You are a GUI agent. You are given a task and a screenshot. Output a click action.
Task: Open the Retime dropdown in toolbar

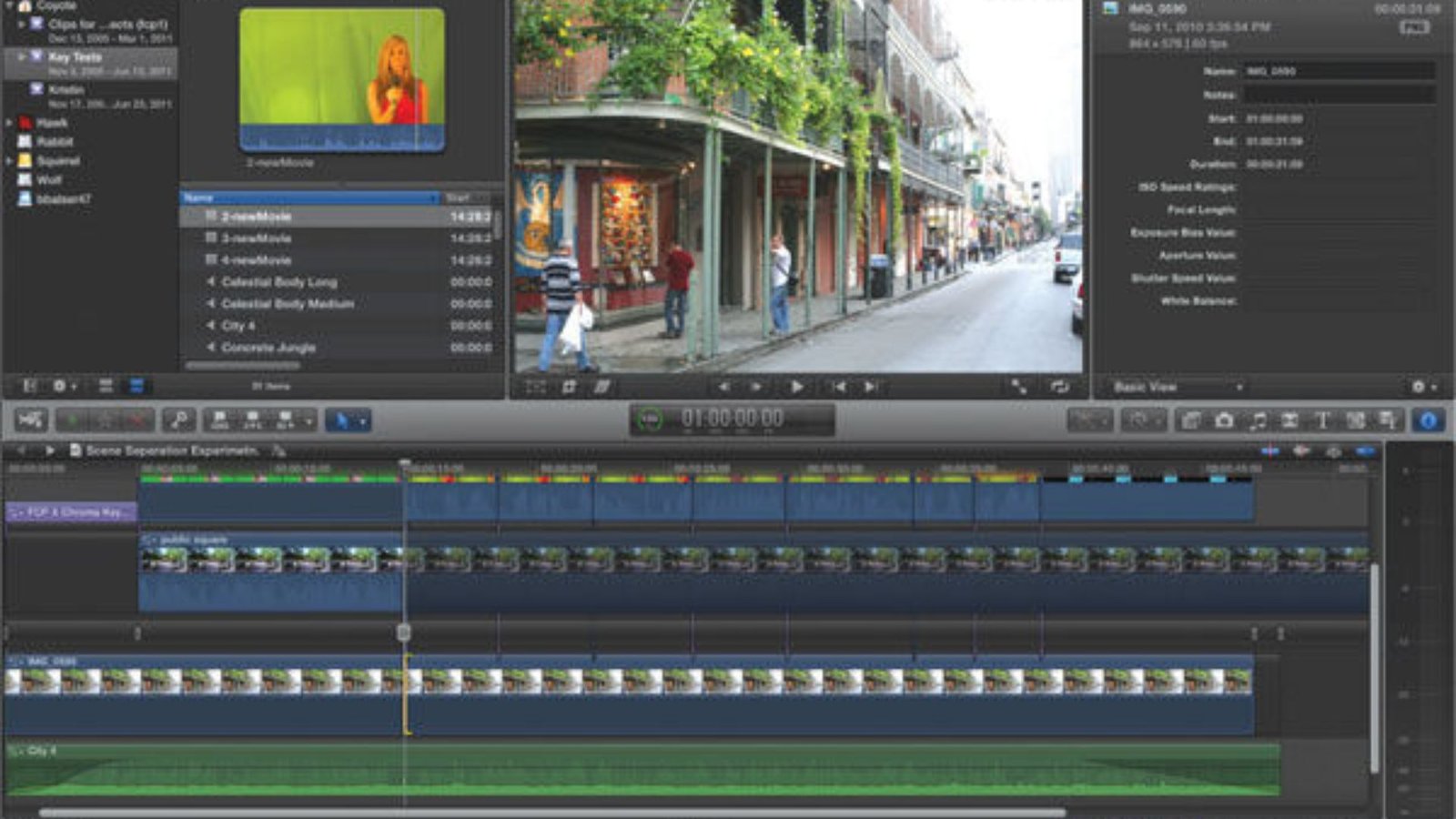click(1145, 420)
